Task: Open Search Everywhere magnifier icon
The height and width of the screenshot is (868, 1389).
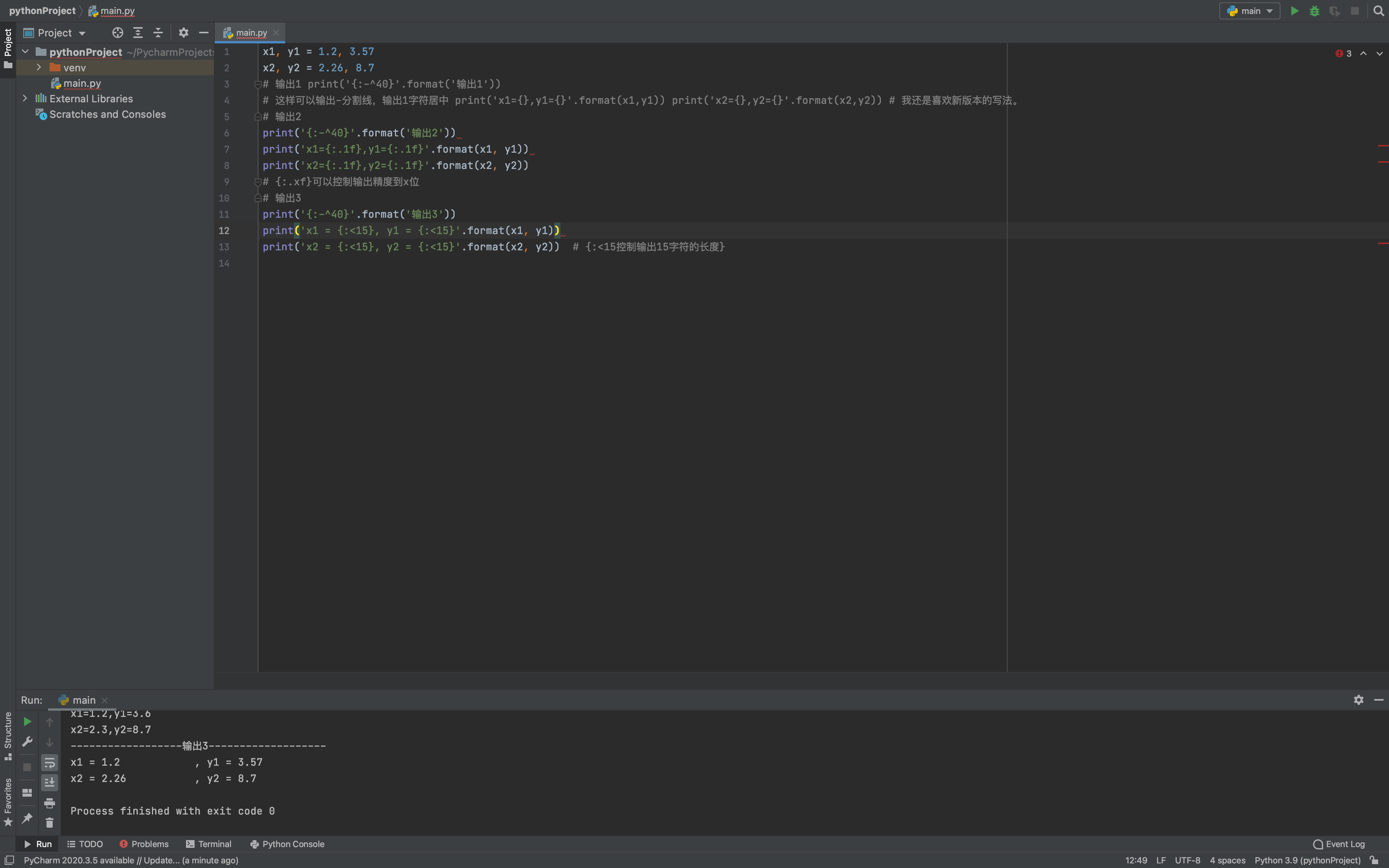Action: 1378,11
